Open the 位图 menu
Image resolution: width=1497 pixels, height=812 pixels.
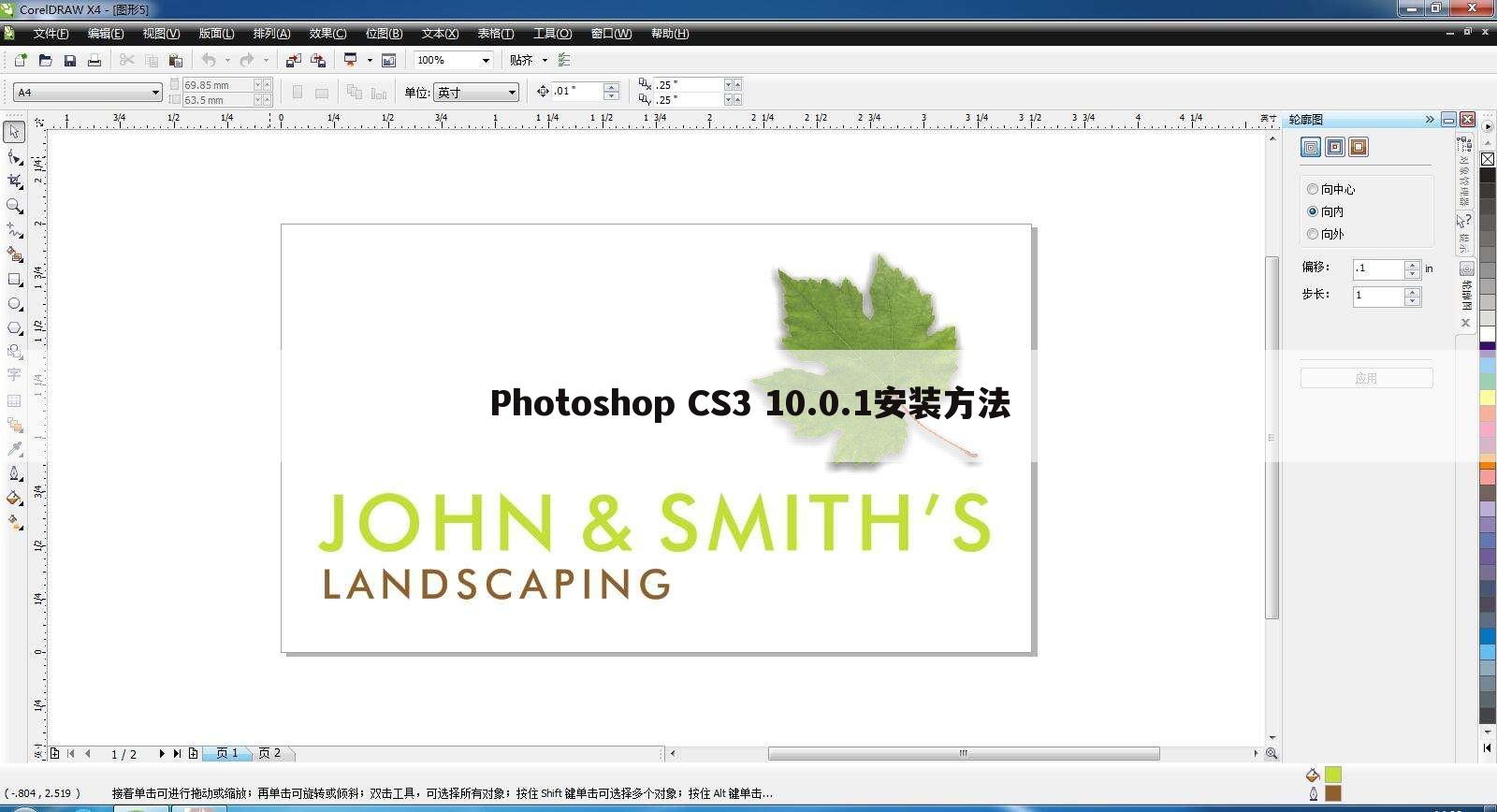point(384,34)
